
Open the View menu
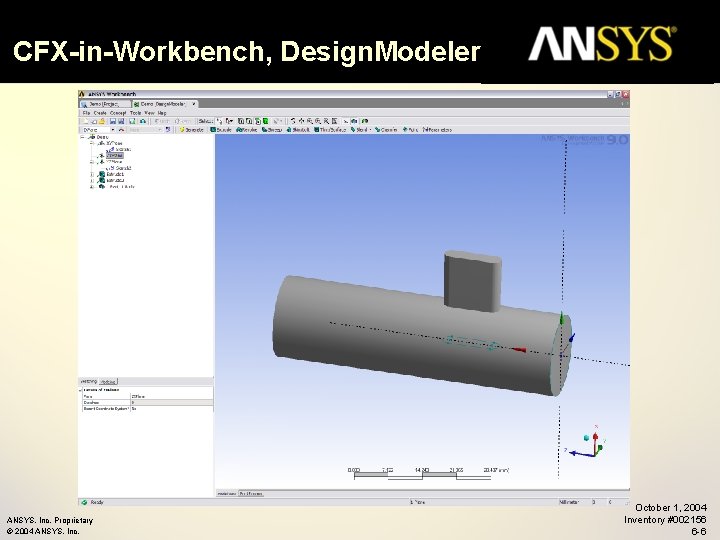pyautogui.click(x=149, y=113)
